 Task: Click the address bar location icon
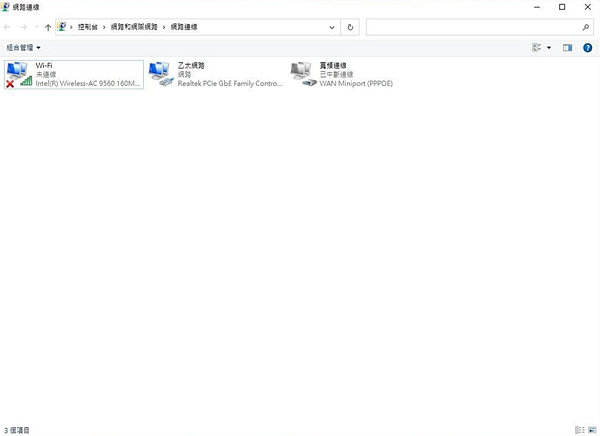(x=62, y=27)
